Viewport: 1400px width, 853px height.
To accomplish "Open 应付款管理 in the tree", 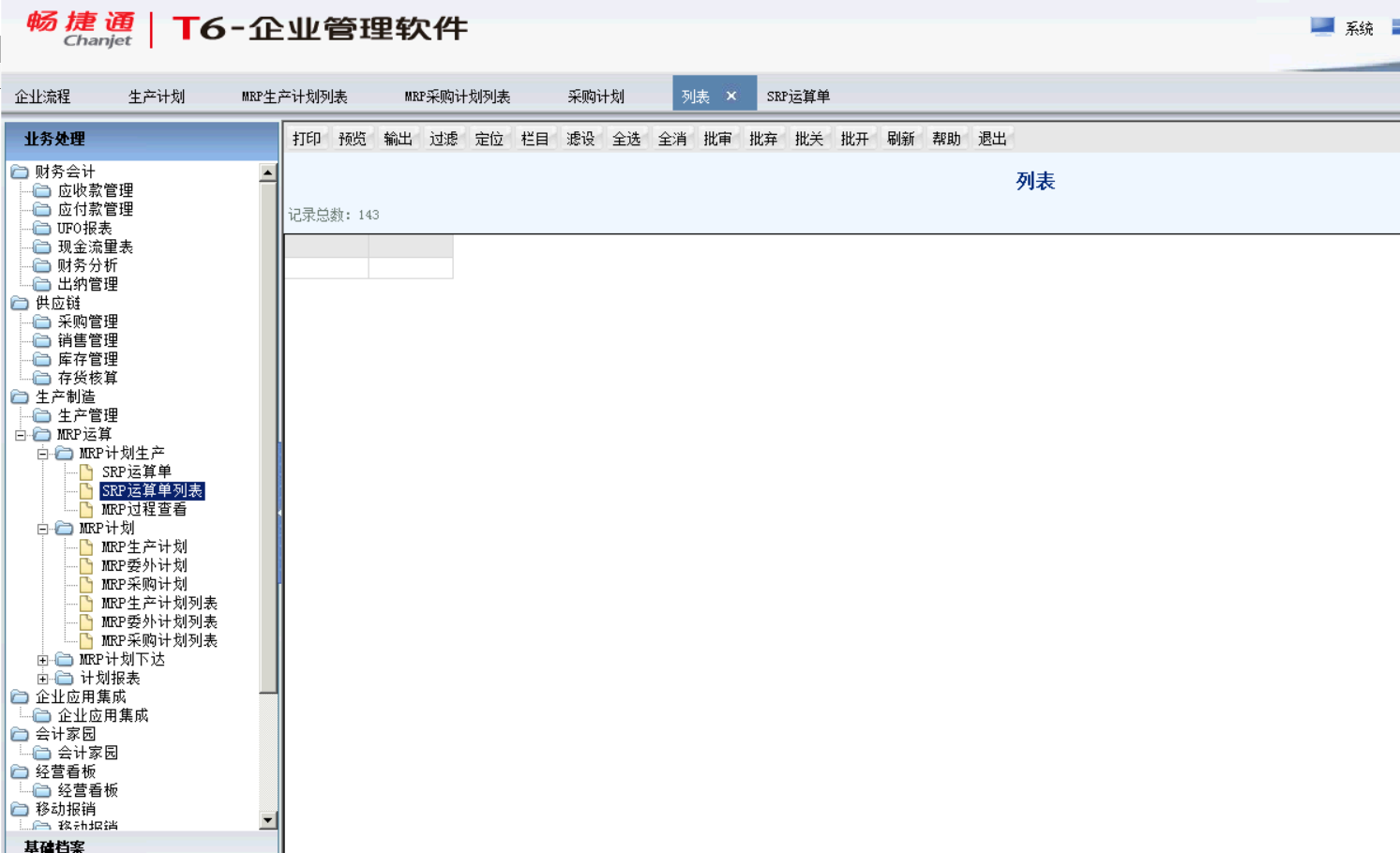I will pyautogui.click(x=96, y=209).
